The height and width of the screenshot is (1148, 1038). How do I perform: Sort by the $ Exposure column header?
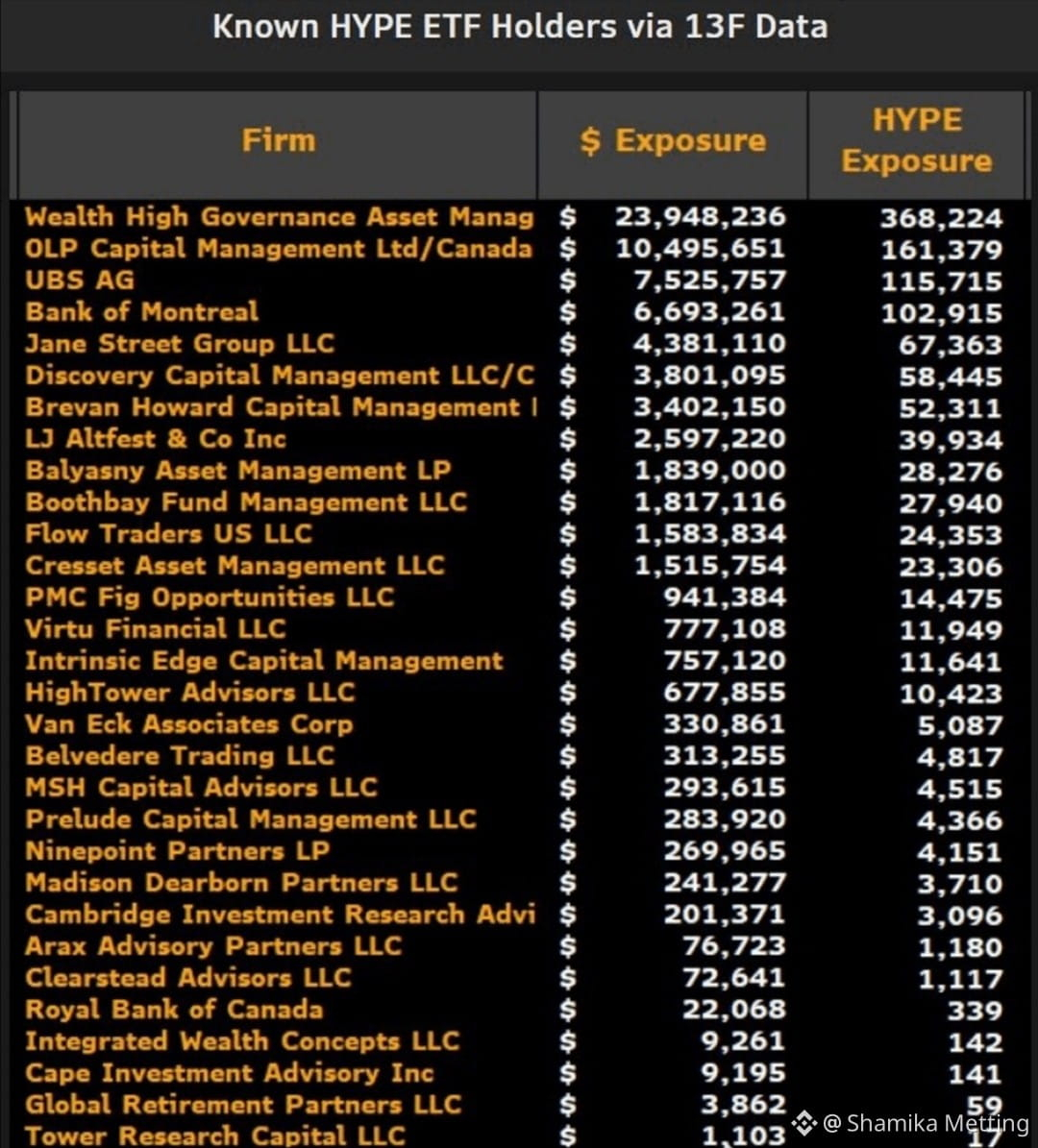pyautogui.click(x=673, y=140)
